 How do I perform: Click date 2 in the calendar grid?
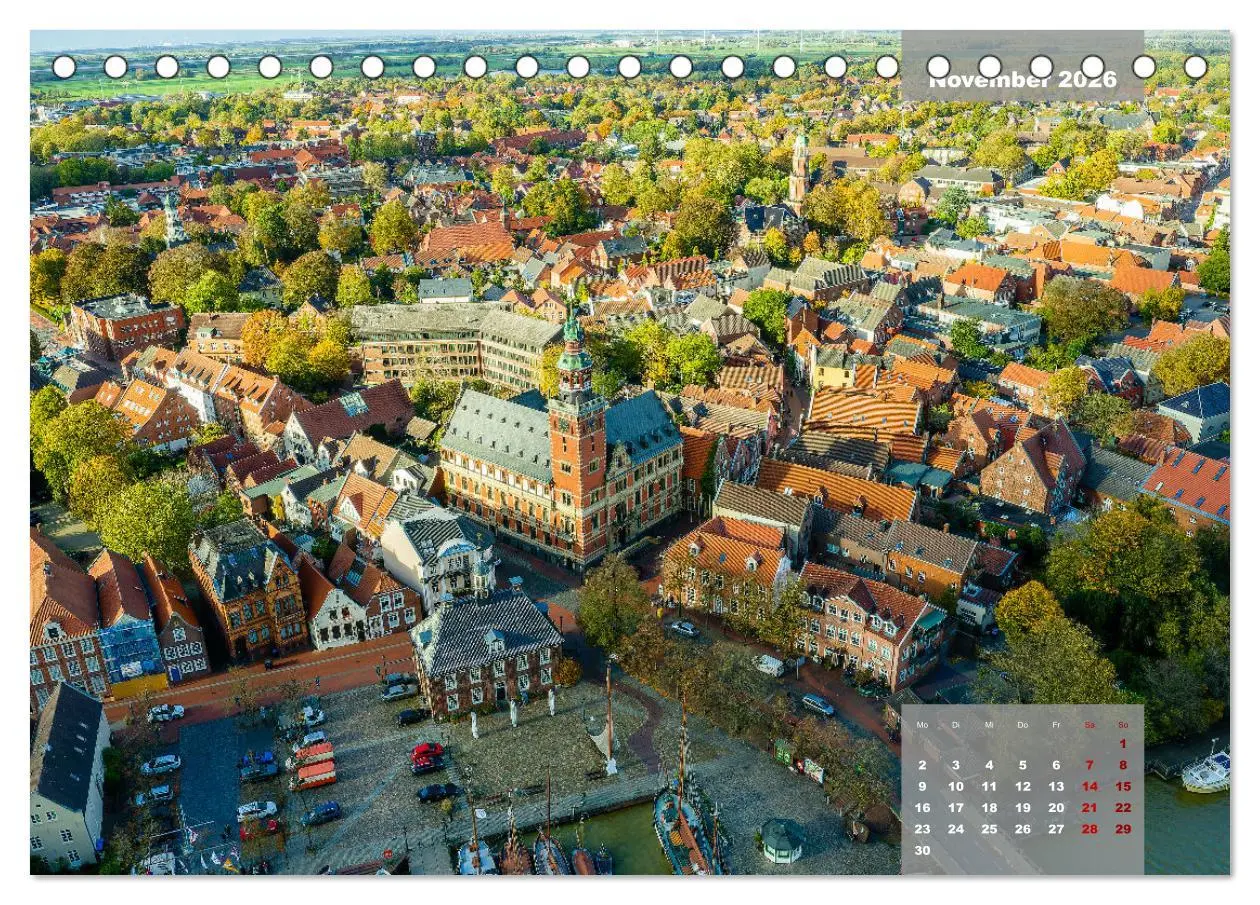coord(922,765)
